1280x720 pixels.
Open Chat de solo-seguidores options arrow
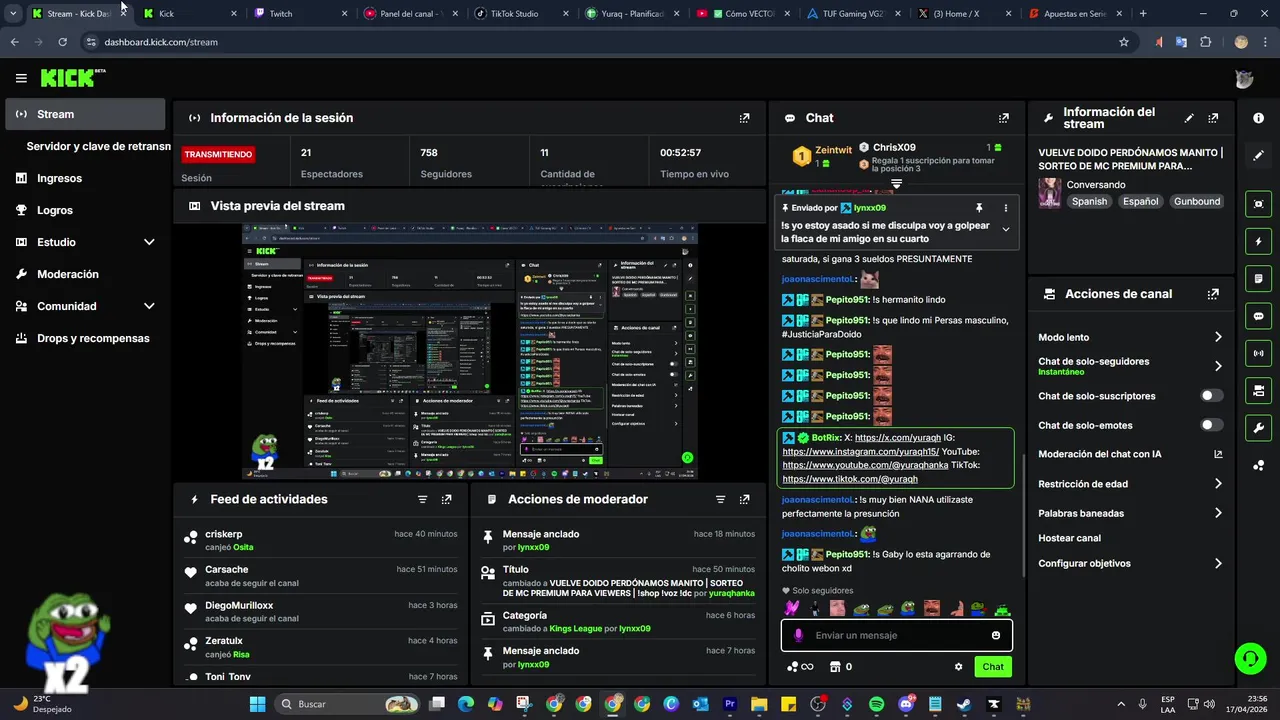(1218, 366)
